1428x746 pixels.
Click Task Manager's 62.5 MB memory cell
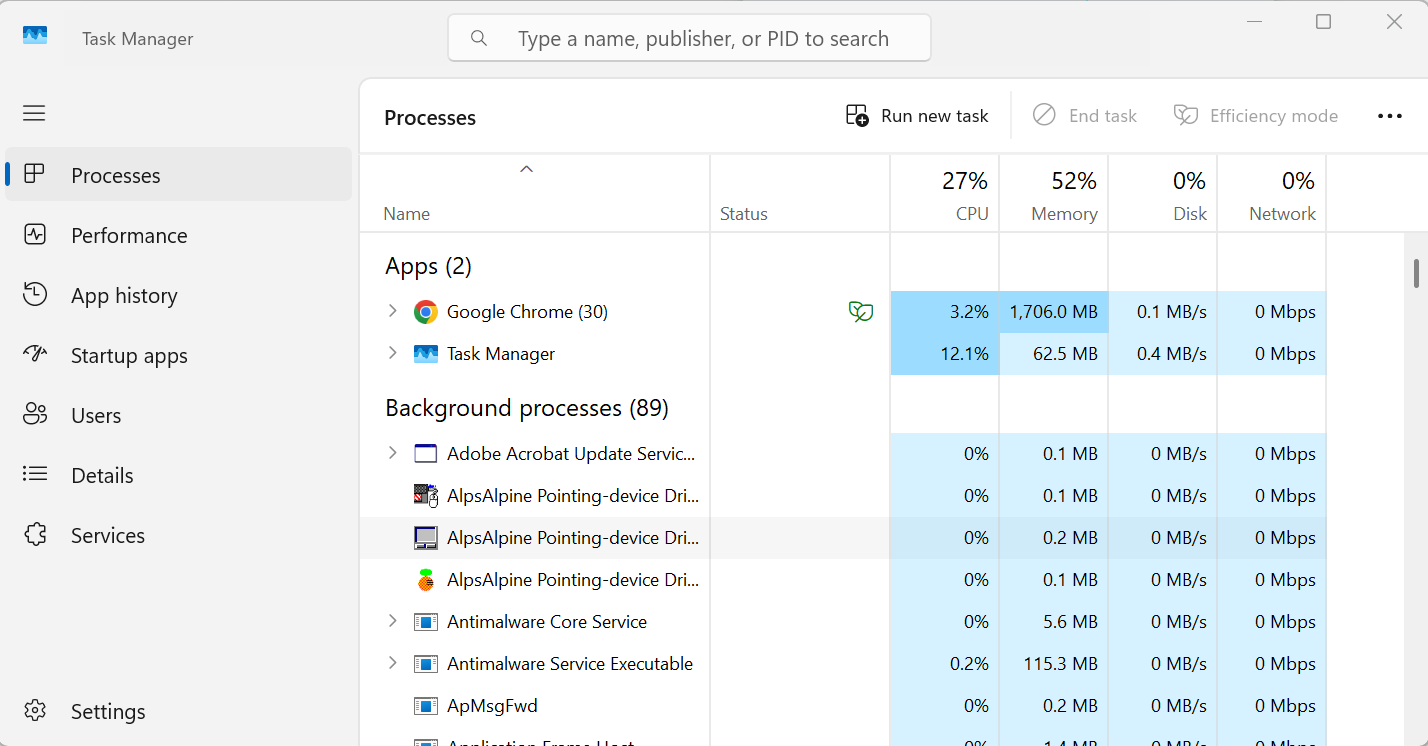[x=1054, y=354]
